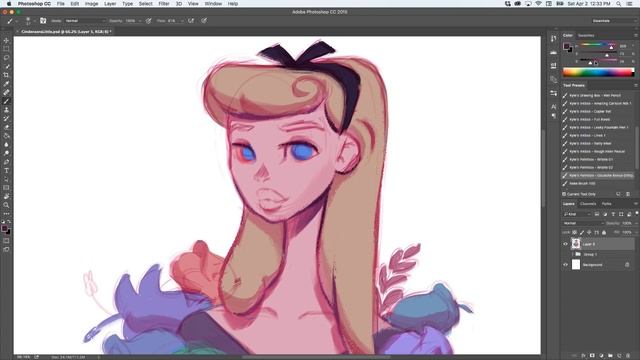Select the Rectangular Marquee tool
The image size is (640, 360).
point(6,49)
